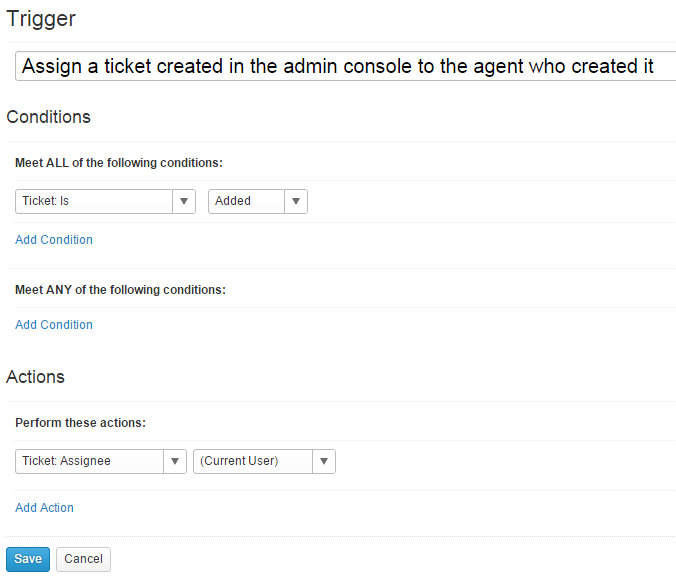Click the arrow next to "(Current User)"
The image size is (676, 585).
pyautogui.click(x=324, y=461)
